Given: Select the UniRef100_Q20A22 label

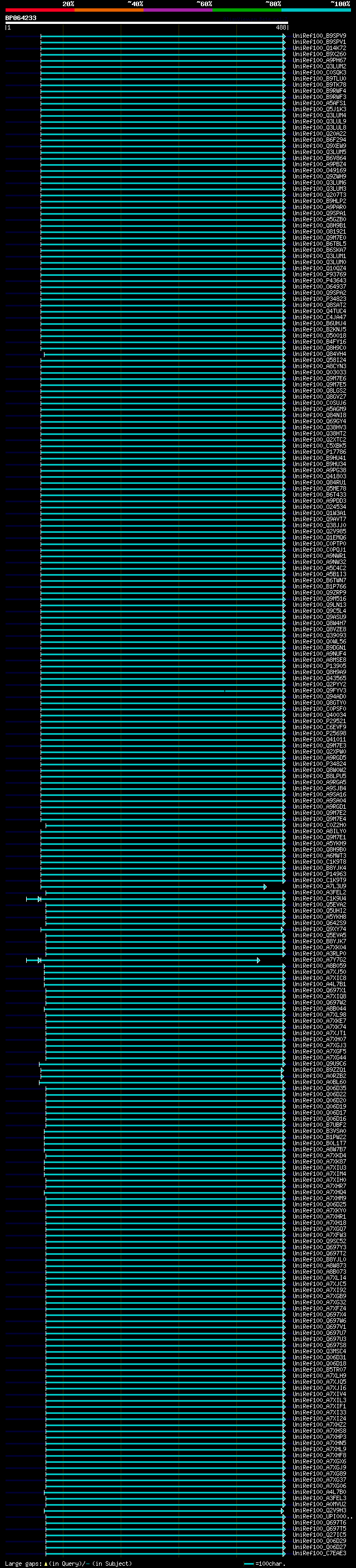Looking at the screenshot, I should point(319,134).
